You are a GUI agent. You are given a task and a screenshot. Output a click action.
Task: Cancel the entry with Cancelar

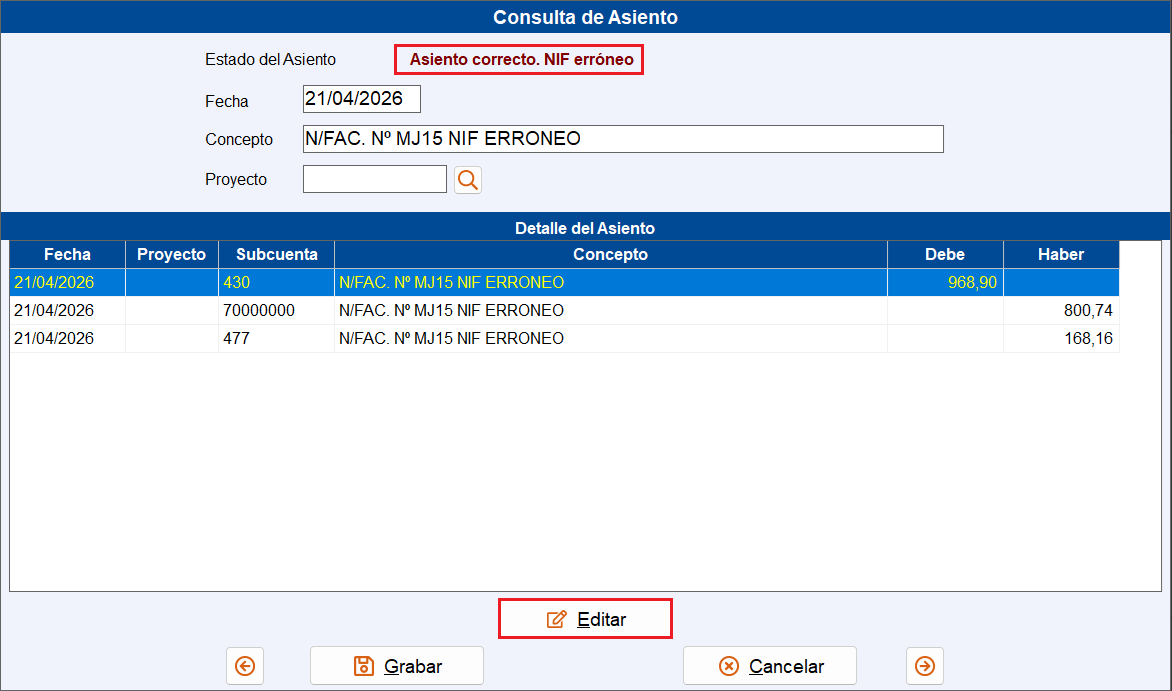(770, 666)
